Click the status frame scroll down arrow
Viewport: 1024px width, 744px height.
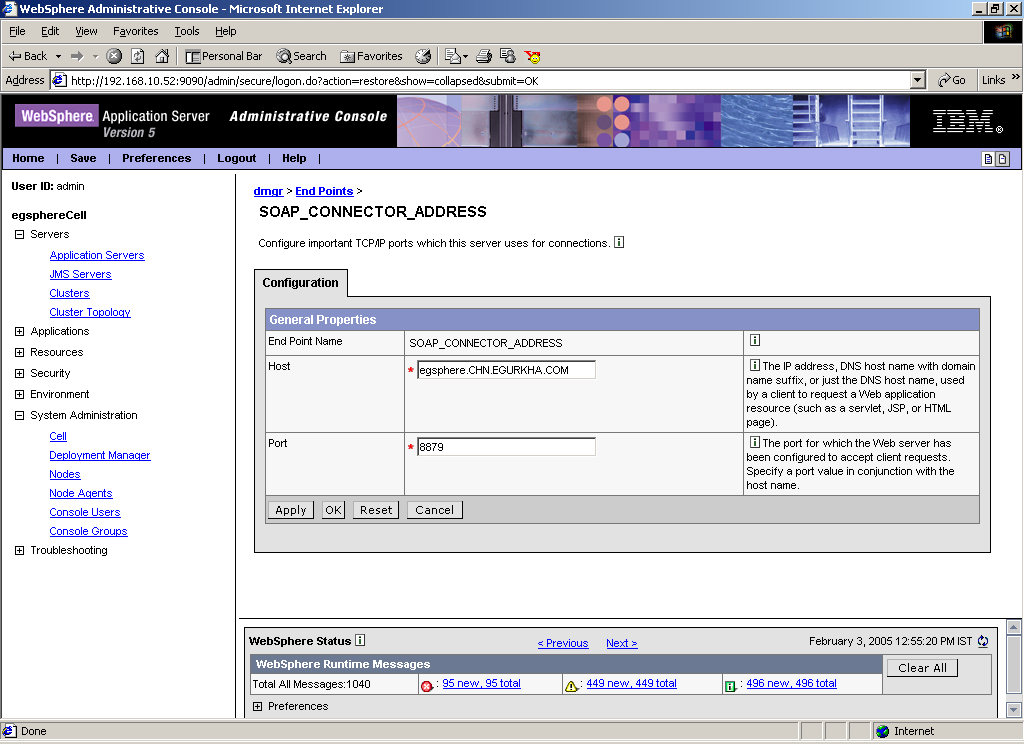(1013, 709)
